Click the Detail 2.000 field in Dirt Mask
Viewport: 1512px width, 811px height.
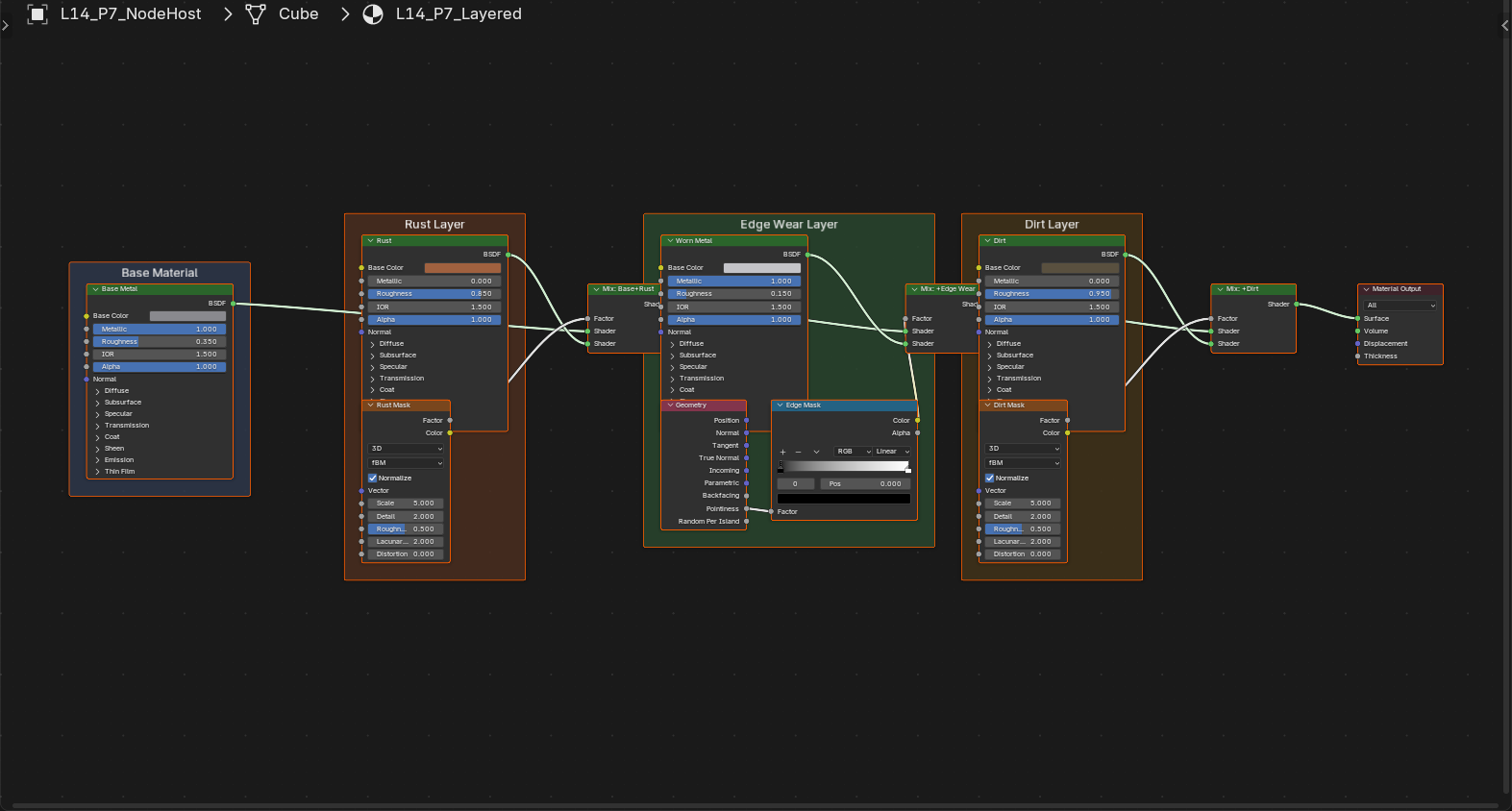click(1023, 517)
